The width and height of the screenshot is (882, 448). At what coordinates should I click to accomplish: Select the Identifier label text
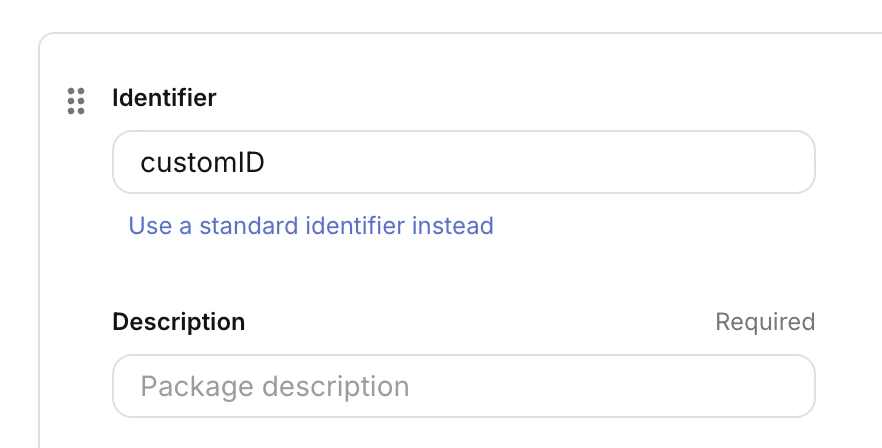tap(164, 98)
